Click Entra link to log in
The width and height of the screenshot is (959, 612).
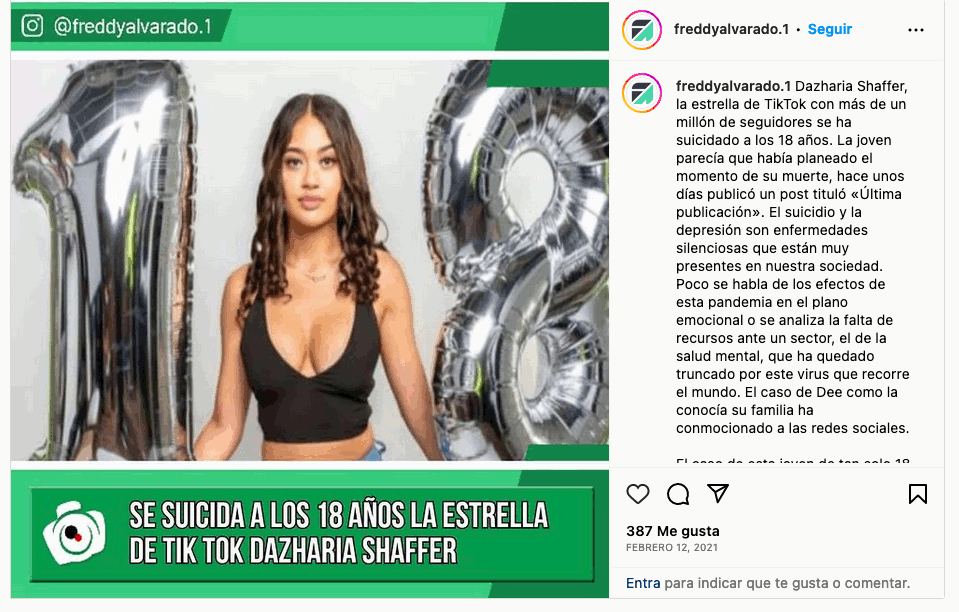(x=643, y=583)
